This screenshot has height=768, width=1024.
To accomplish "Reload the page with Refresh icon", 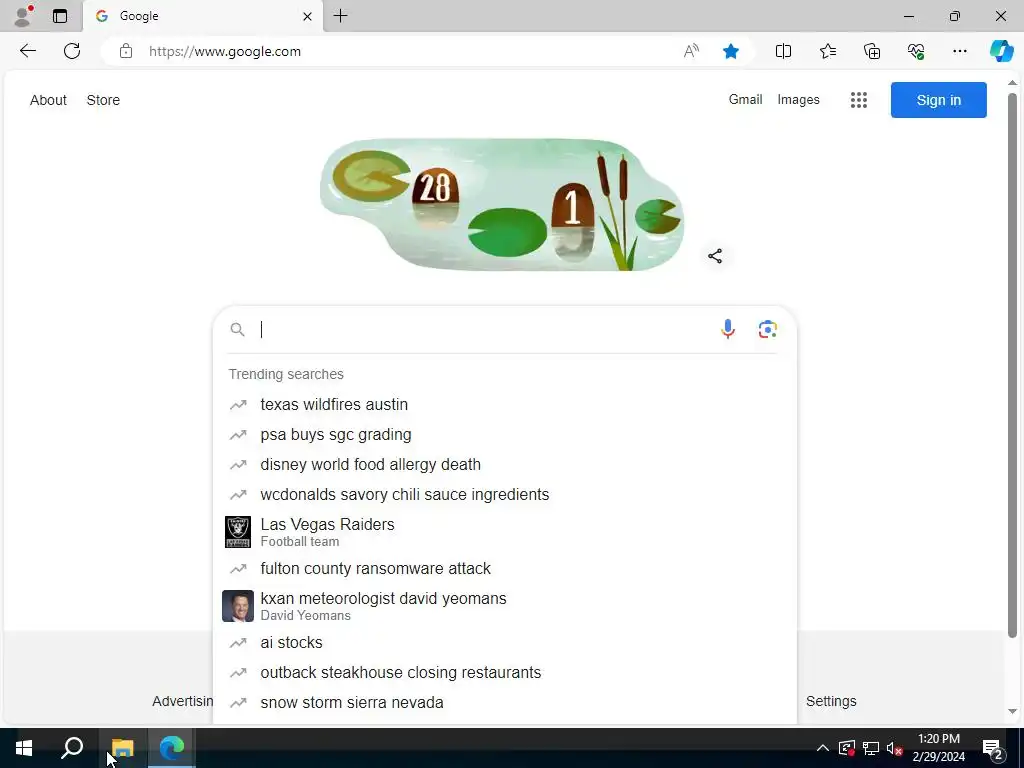I will pos(72,51).
